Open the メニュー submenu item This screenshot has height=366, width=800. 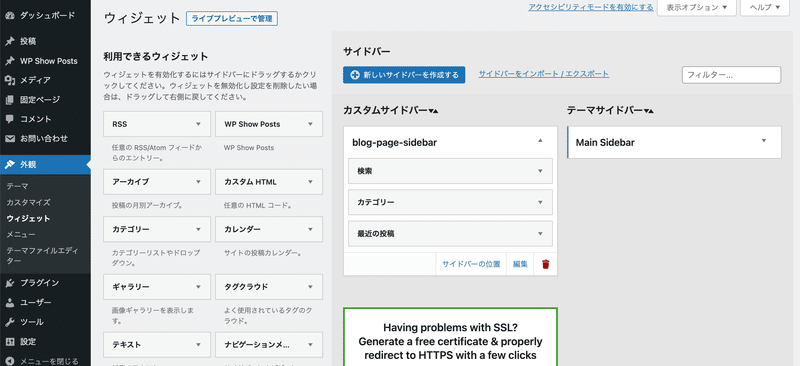21,234
